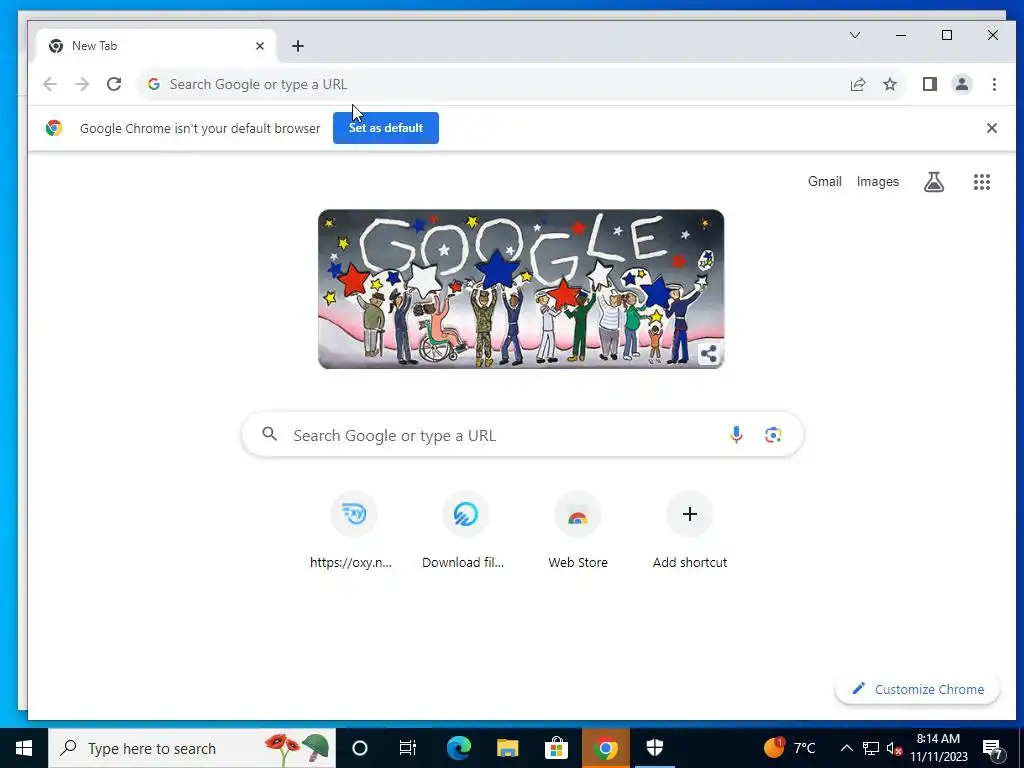Open Microsoft Store from the taskbar

[556, 748]
